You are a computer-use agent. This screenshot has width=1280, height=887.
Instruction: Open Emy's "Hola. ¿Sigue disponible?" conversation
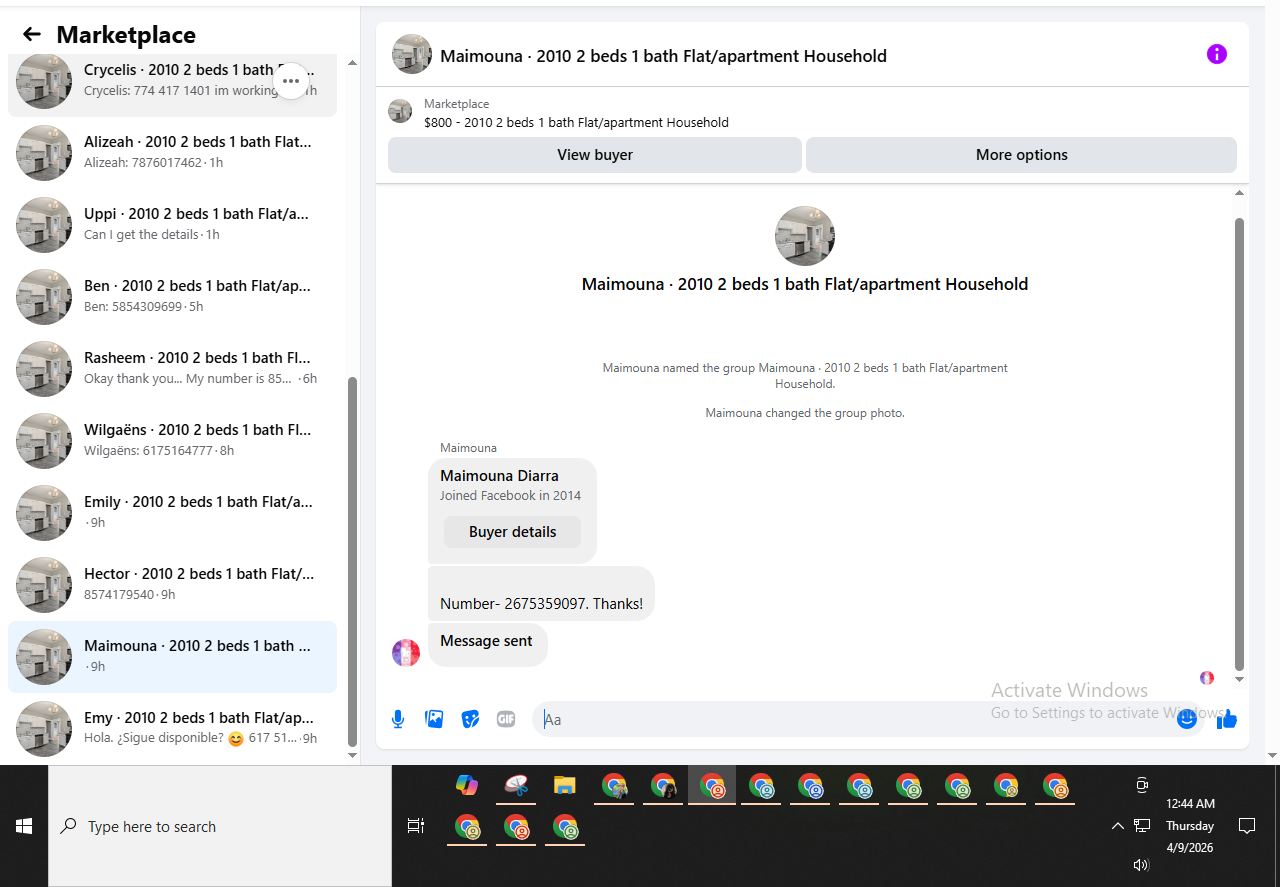(172, 729)
